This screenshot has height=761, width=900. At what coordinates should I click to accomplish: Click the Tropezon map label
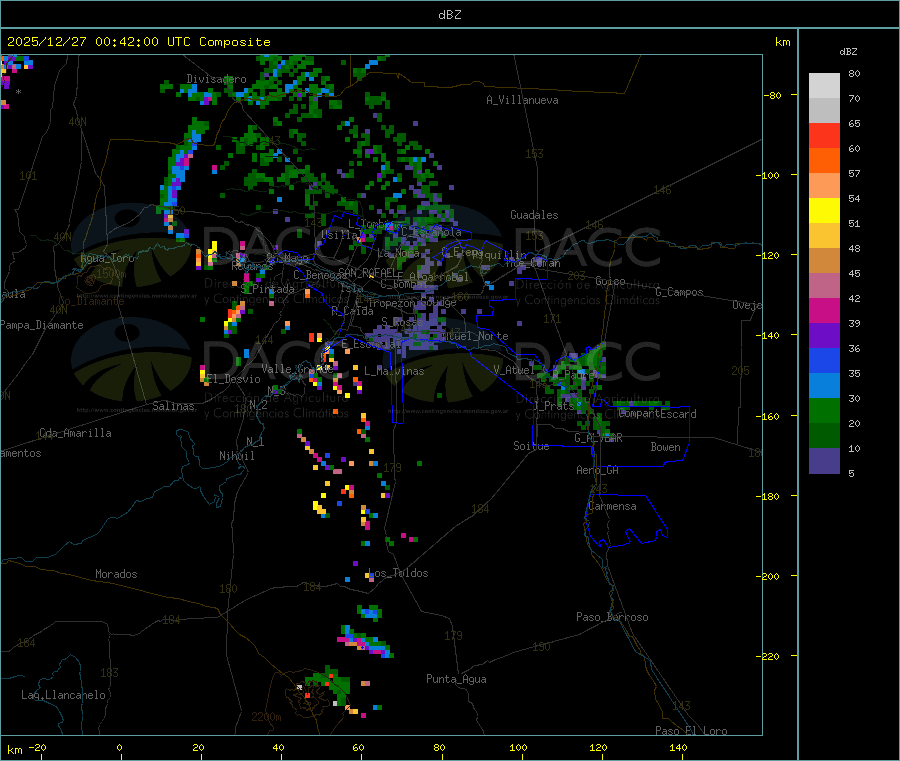pyautogui.click(x=391, y=302)
